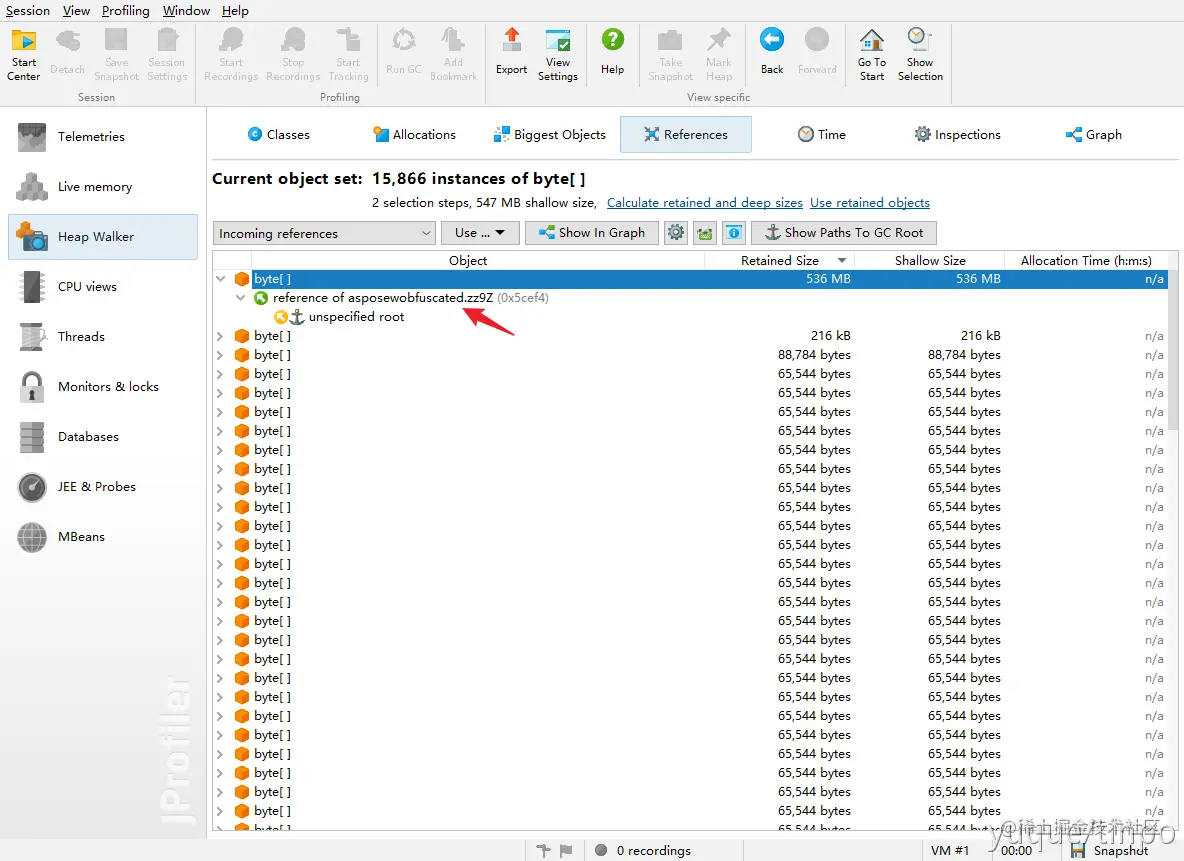Select the reference of asposewobfuscated.zz9Z row
The image size is (1184, 861).
[x=691, y=298]
